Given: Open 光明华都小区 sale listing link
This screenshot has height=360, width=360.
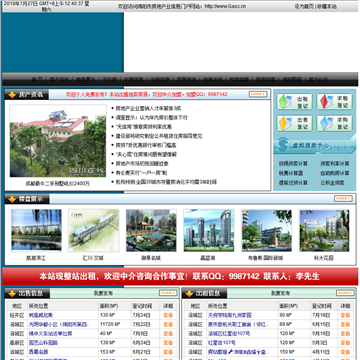Looking at the screenshot, I should click(x=59, y=325).
